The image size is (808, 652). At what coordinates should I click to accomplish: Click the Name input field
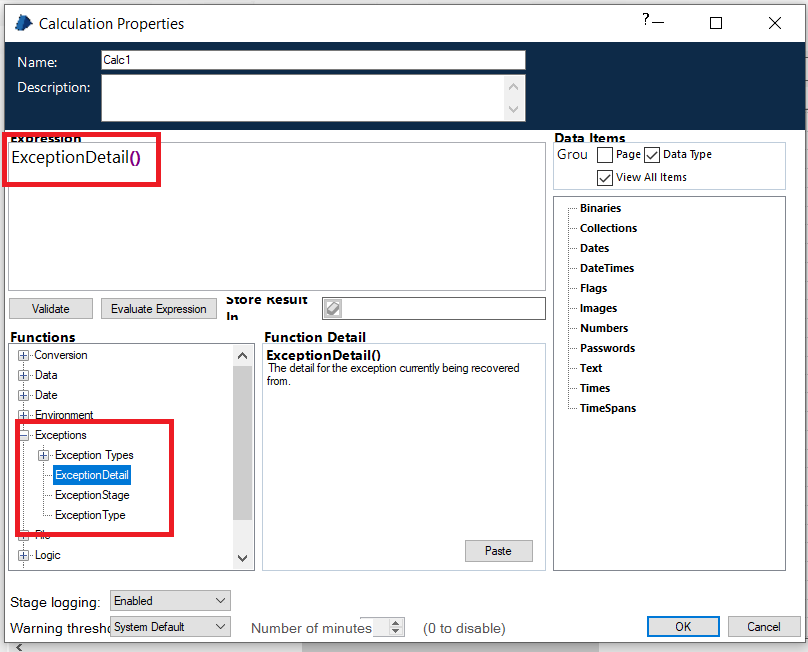(x=313, y=60)
